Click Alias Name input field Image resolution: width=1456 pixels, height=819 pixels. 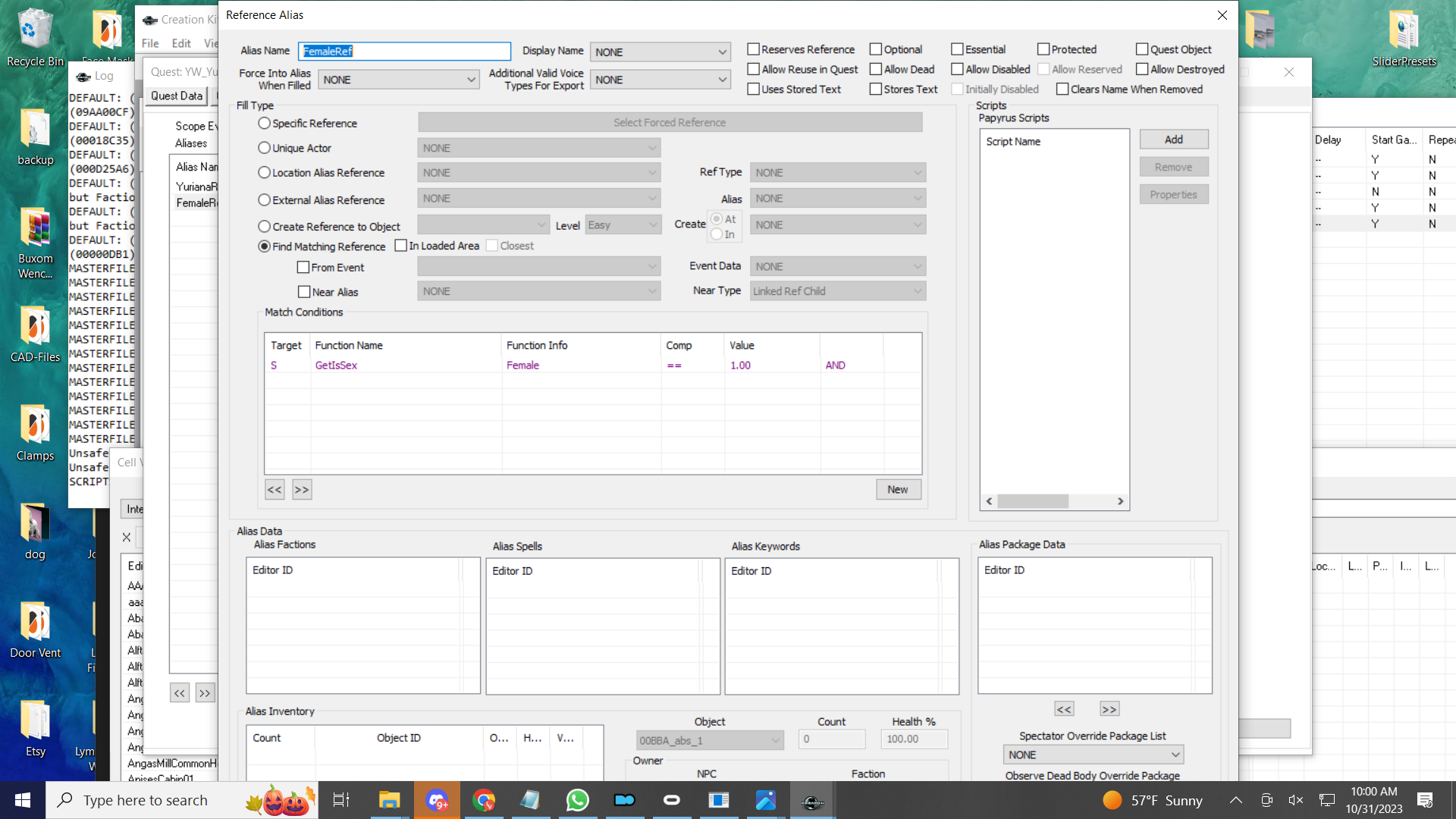[x=404, y=51]
